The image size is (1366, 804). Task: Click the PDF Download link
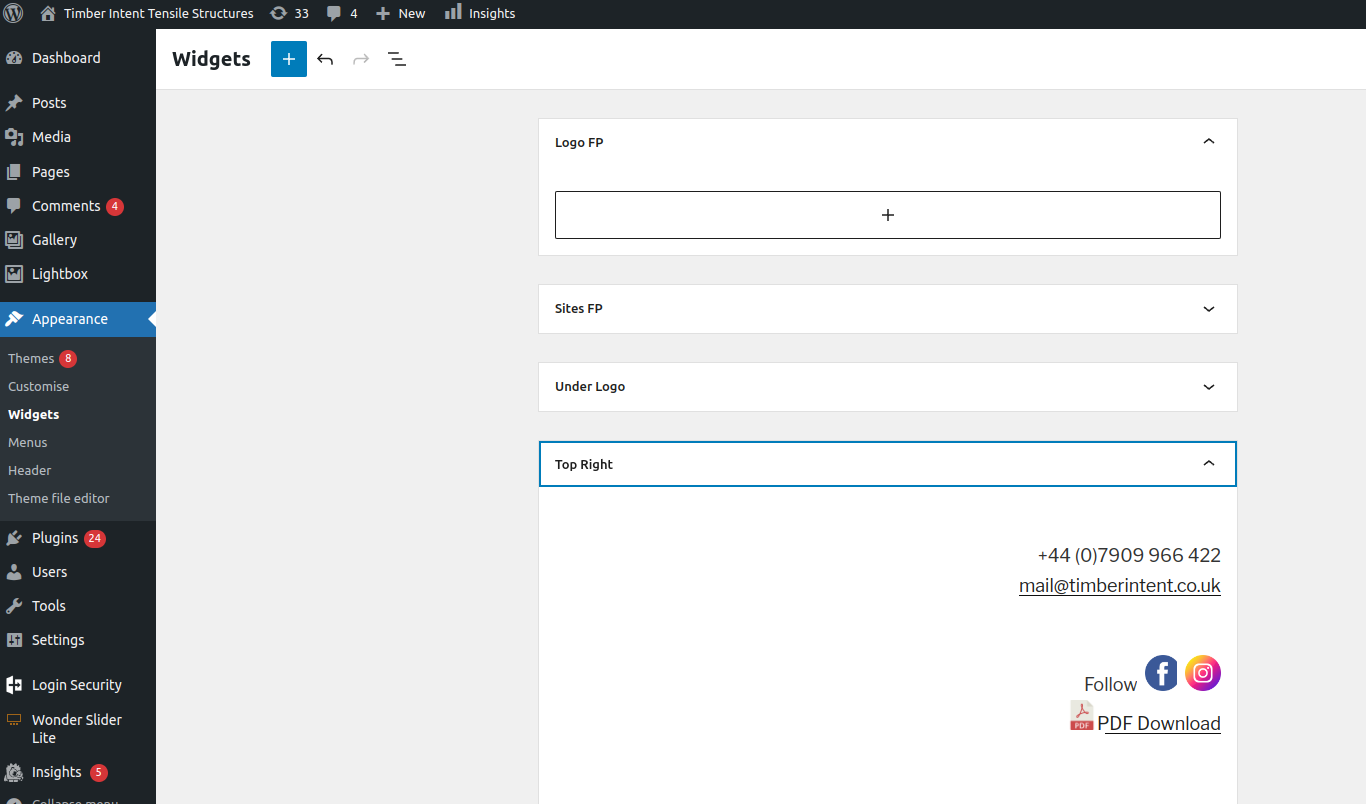[1159, 723]
